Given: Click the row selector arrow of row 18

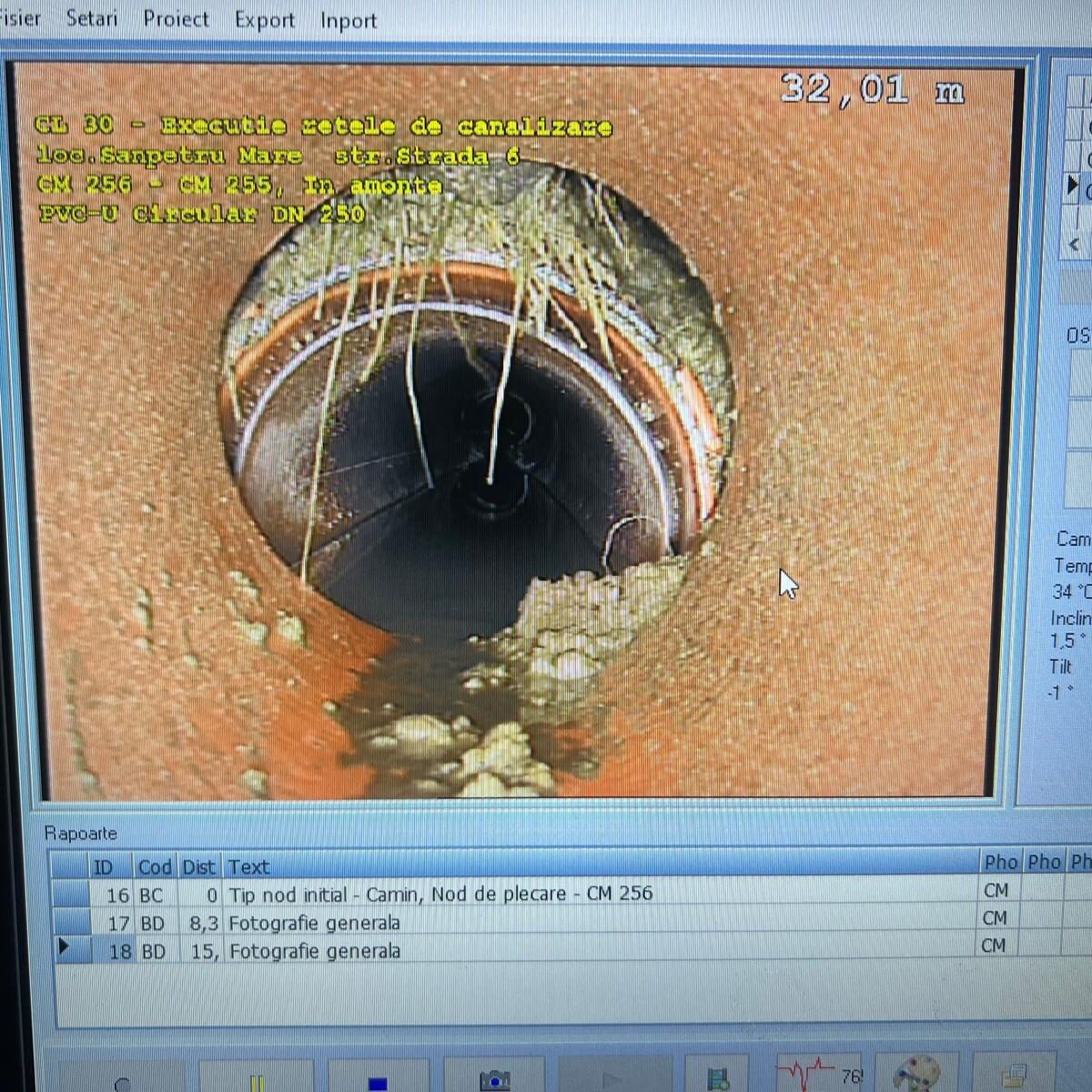Looking at the screenshot, I should [x=64, y=947].
